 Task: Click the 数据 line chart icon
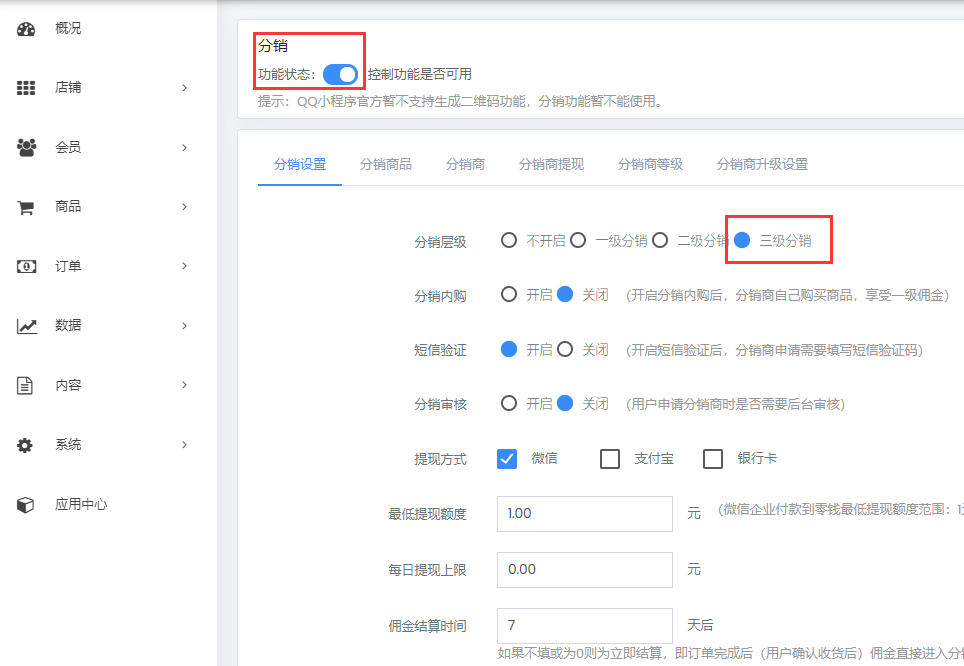point(26,326)
